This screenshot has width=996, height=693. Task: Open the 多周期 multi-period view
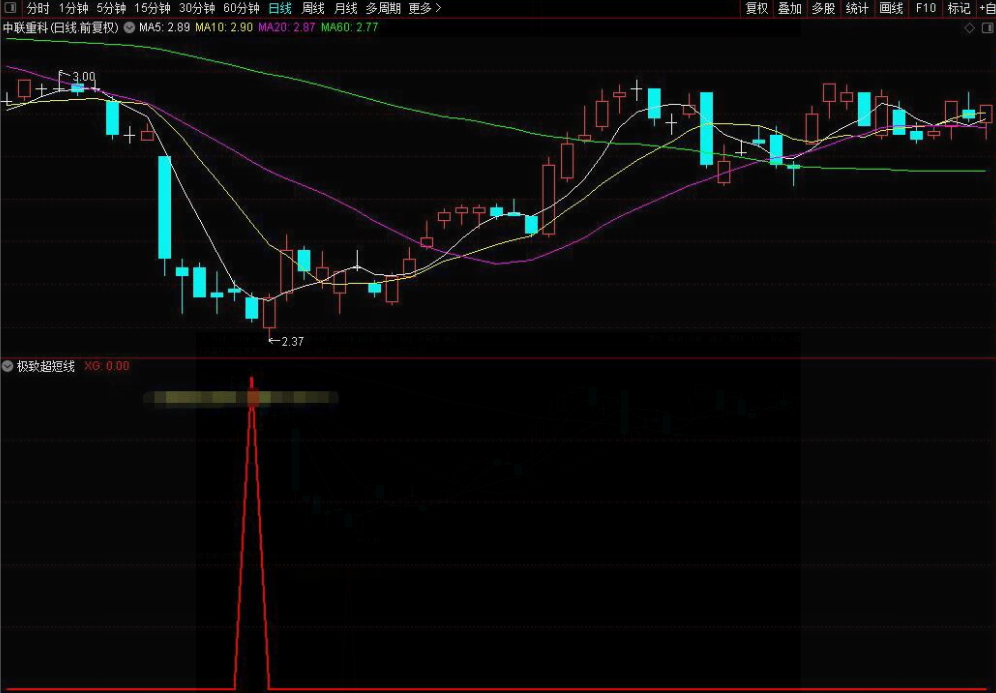[x=383, y=8]
